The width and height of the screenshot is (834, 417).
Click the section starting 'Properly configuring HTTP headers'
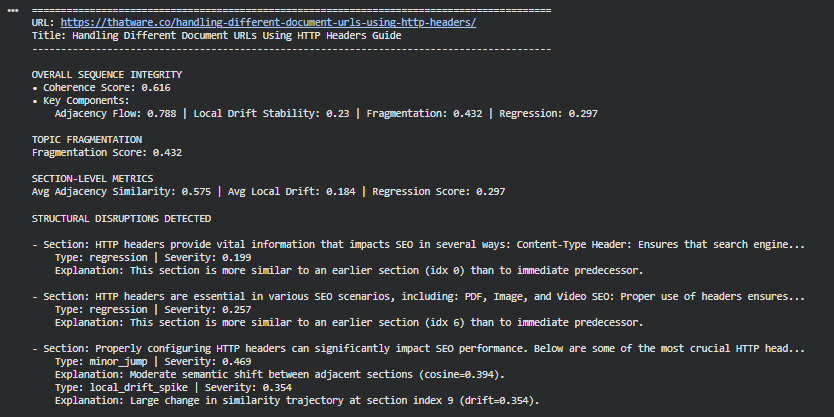click(420, 348)
